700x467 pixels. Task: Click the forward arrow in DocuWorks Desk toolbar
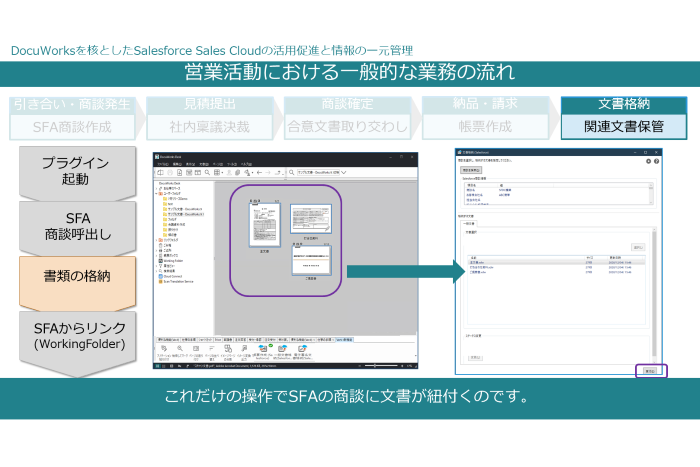pos(268,172)
